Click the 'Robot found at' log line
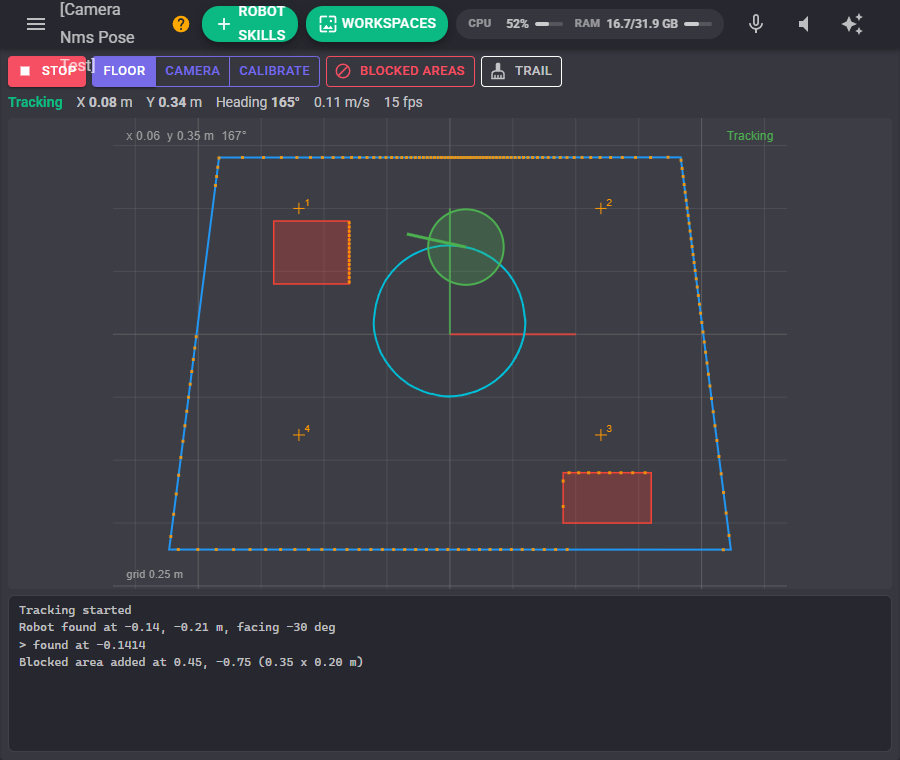The height and width of the screenshot is (760, 900). point(177,627)
